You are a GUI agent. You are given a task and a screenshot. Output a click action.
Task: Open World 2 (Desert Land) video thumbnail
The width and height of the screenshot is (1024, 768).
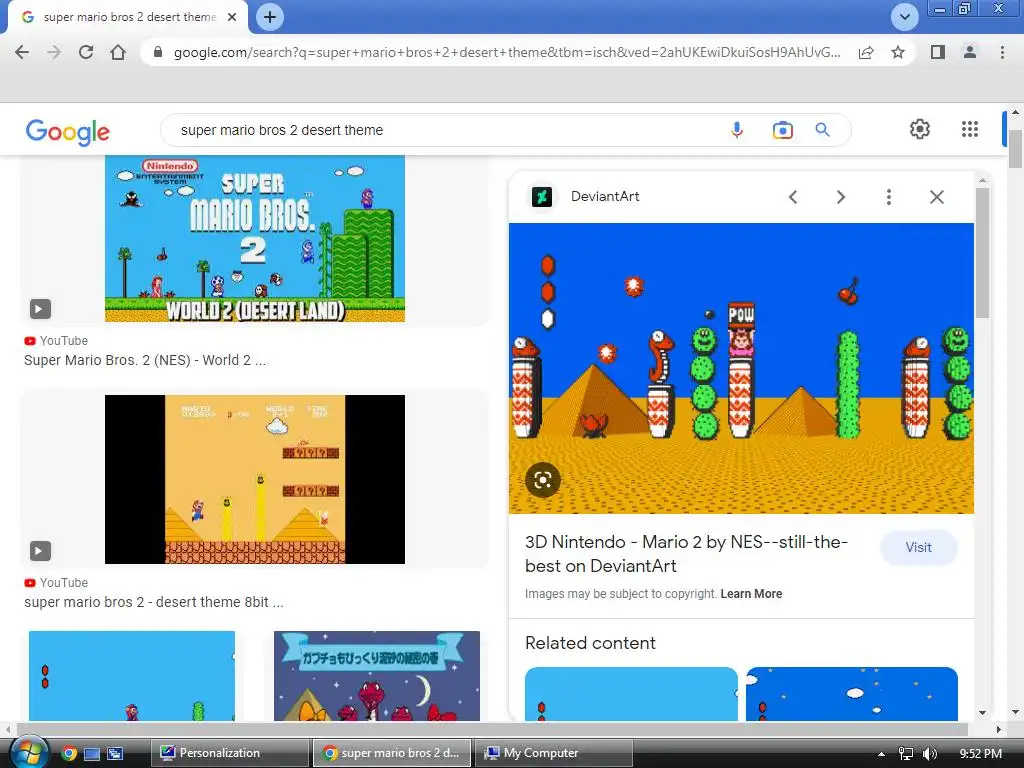click(255, 238)
